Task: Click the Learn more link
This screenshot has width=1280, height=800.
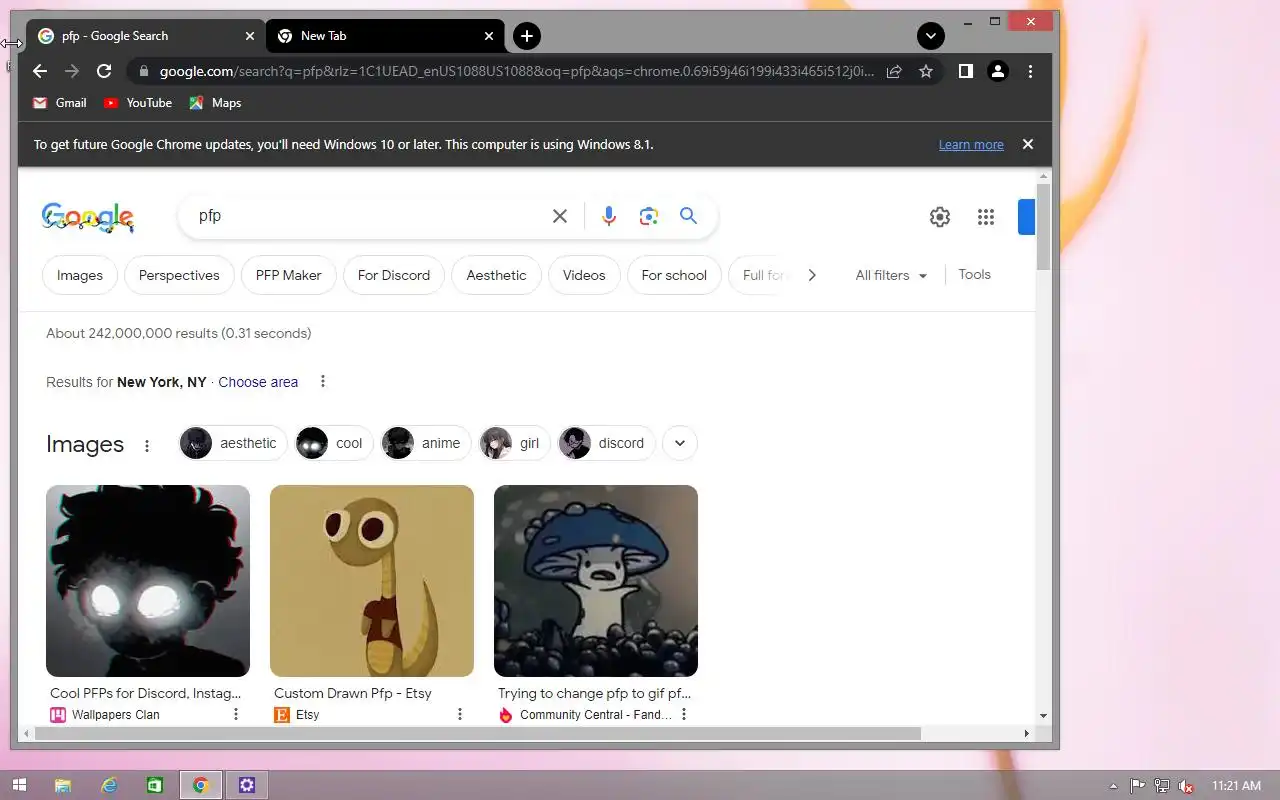Action: click(x=971, y=145)
